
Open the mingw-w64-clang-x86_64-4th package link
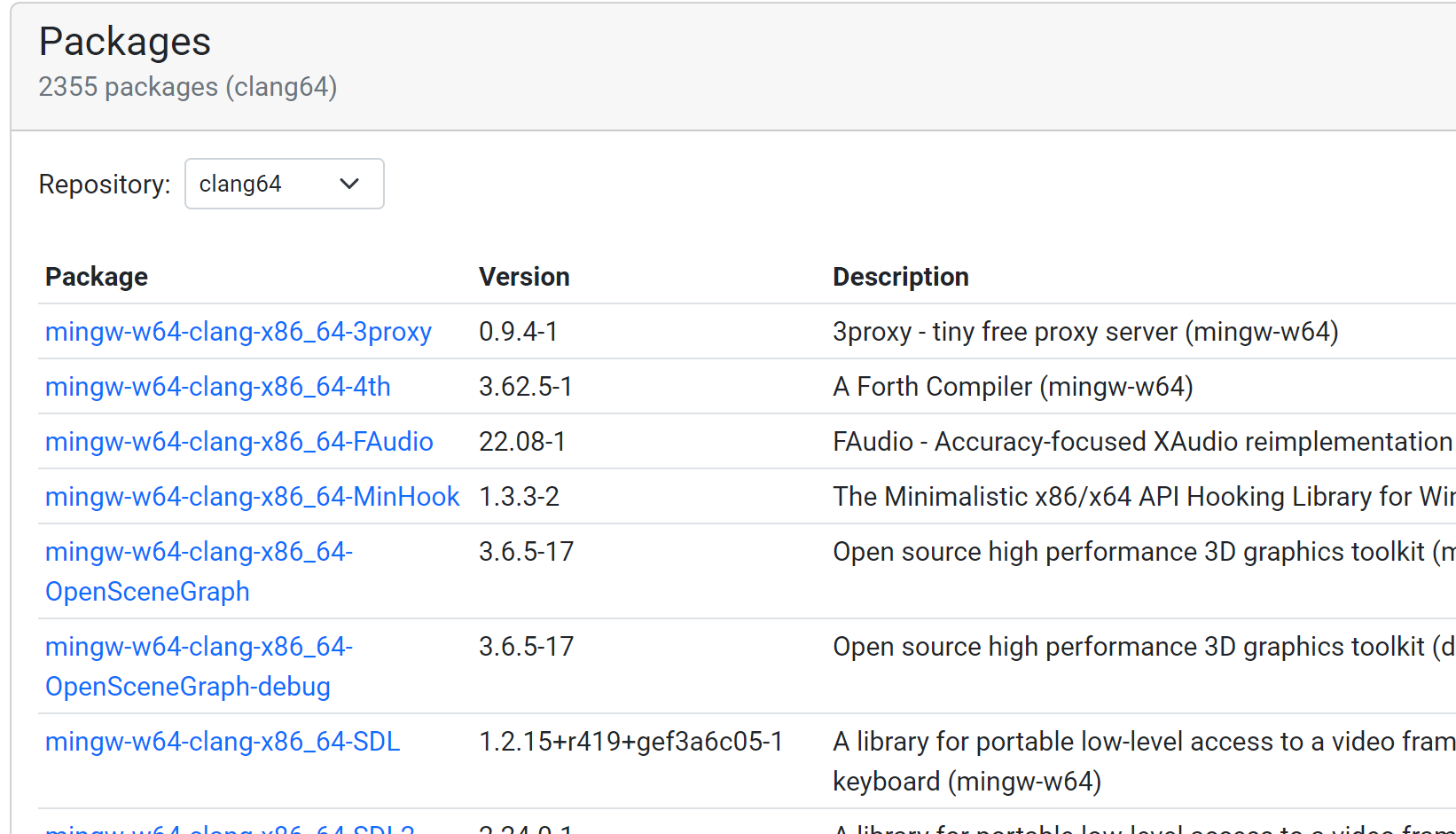218,387
